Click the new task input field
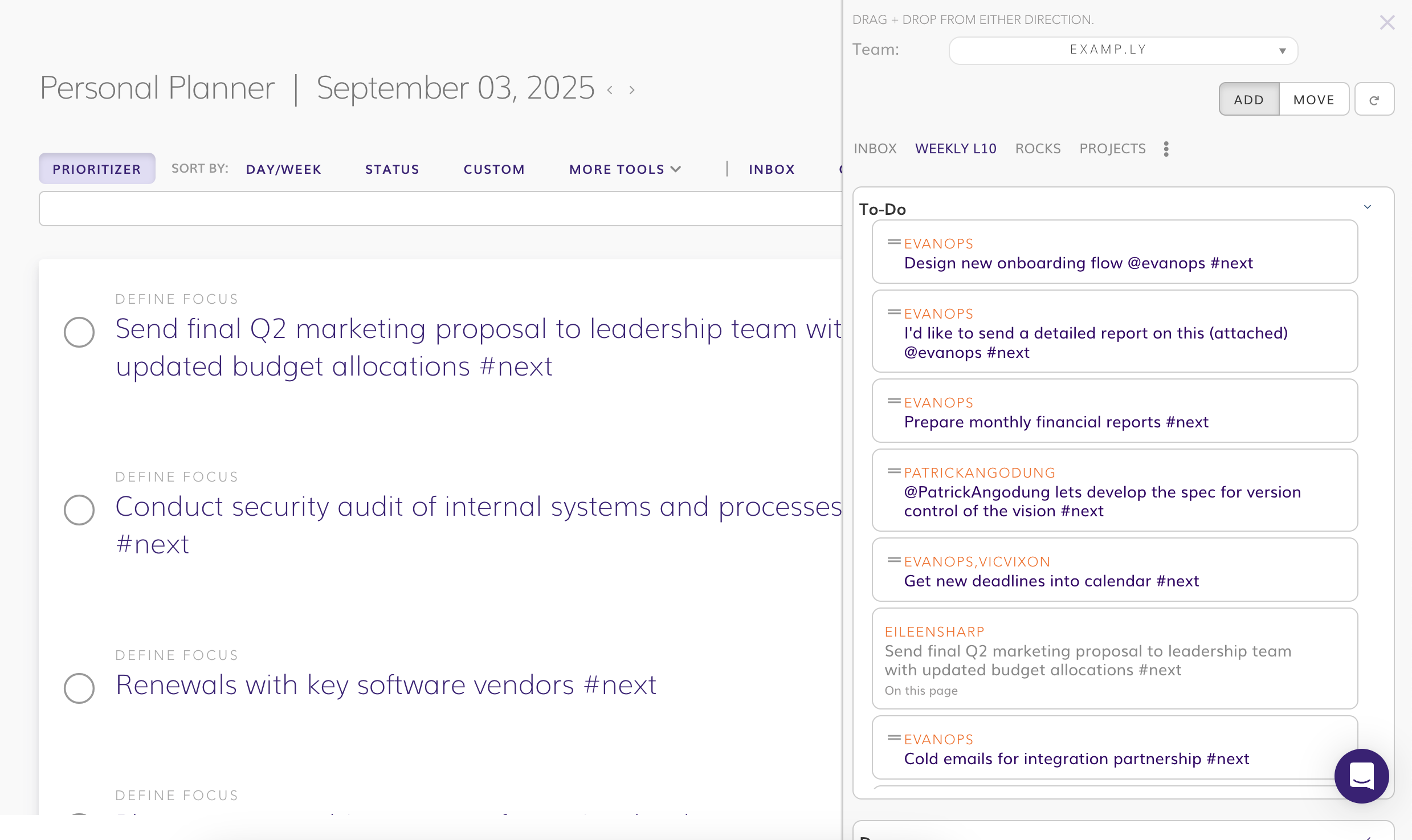Screen dimensions: 1412x840 click(x=440, y=209)
